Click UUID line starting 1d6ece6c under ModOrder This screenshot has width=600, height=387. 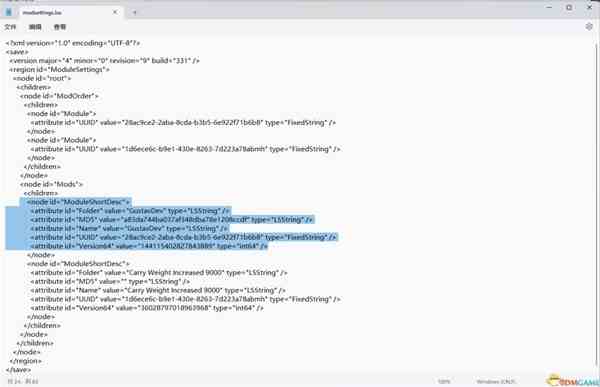point(185,149)
